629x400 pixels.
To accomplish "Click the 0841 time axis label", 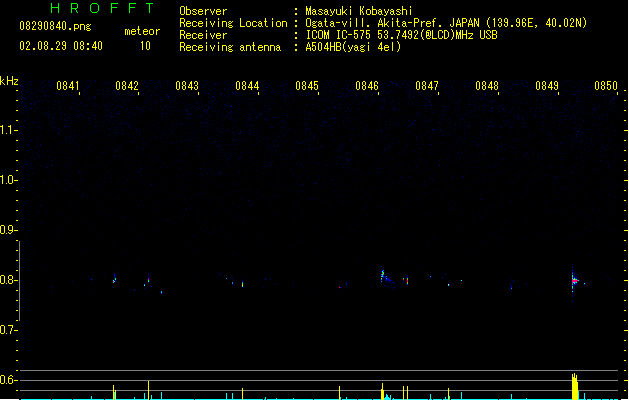I will (x=68, y=86).
